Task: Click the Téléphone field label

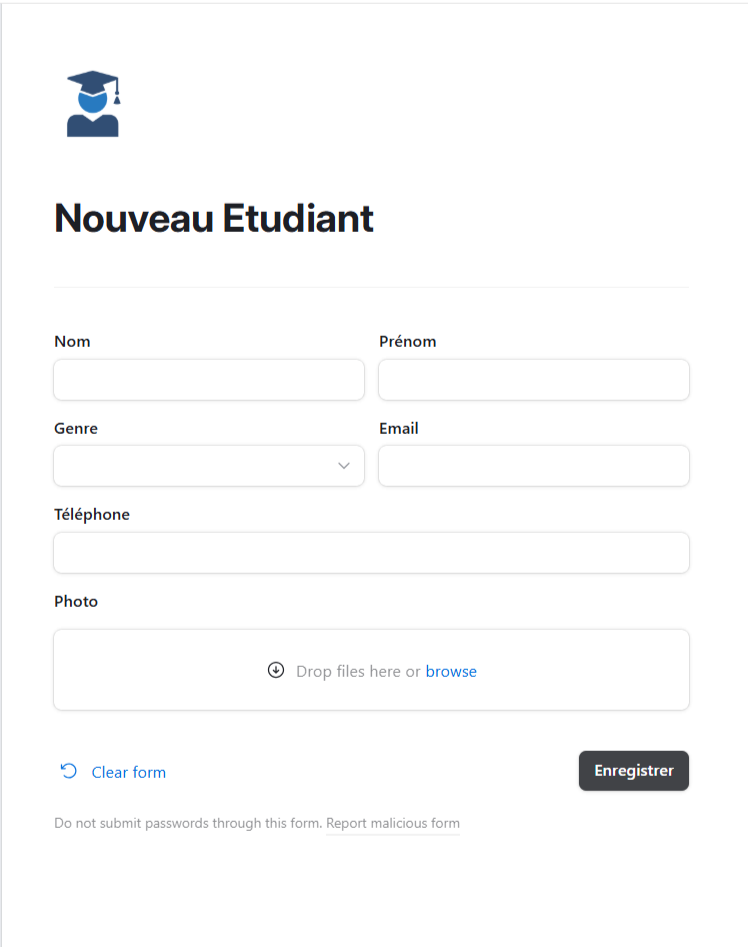Action: (x=92, y=515)
